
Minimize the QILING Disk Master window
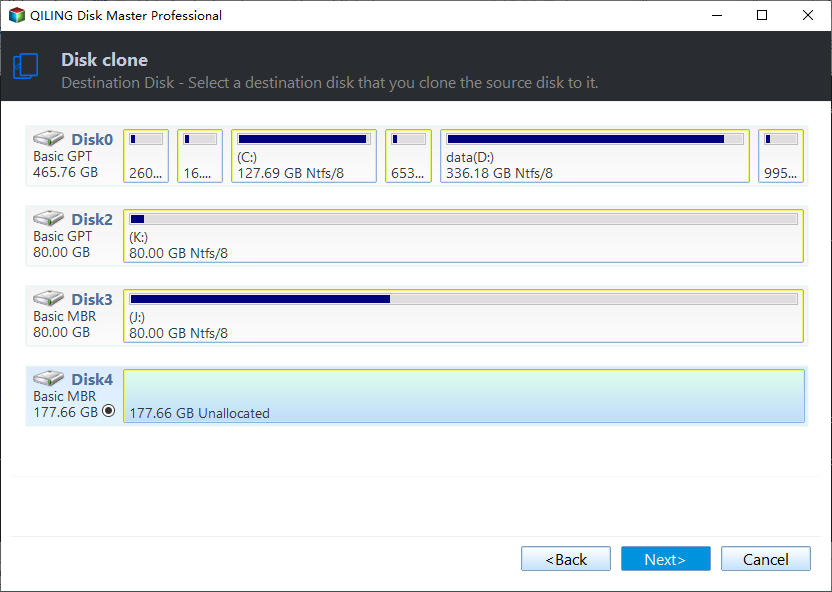717,15
